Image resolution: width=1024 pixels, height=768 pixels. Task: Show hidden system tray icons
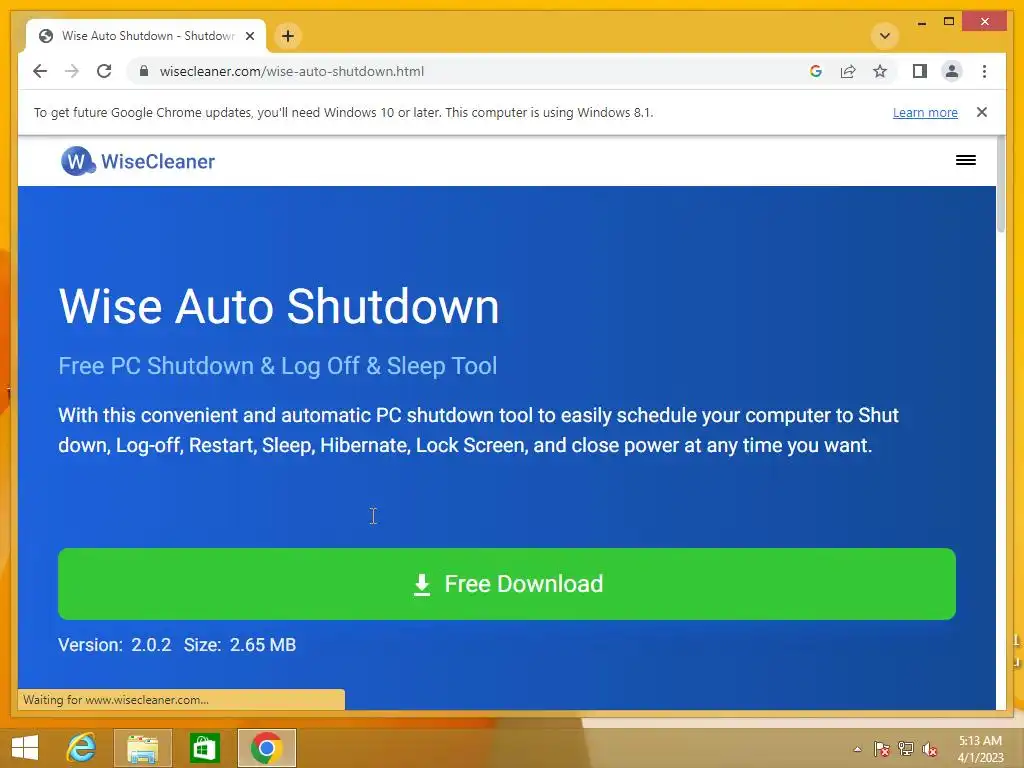tap(857, 749)
